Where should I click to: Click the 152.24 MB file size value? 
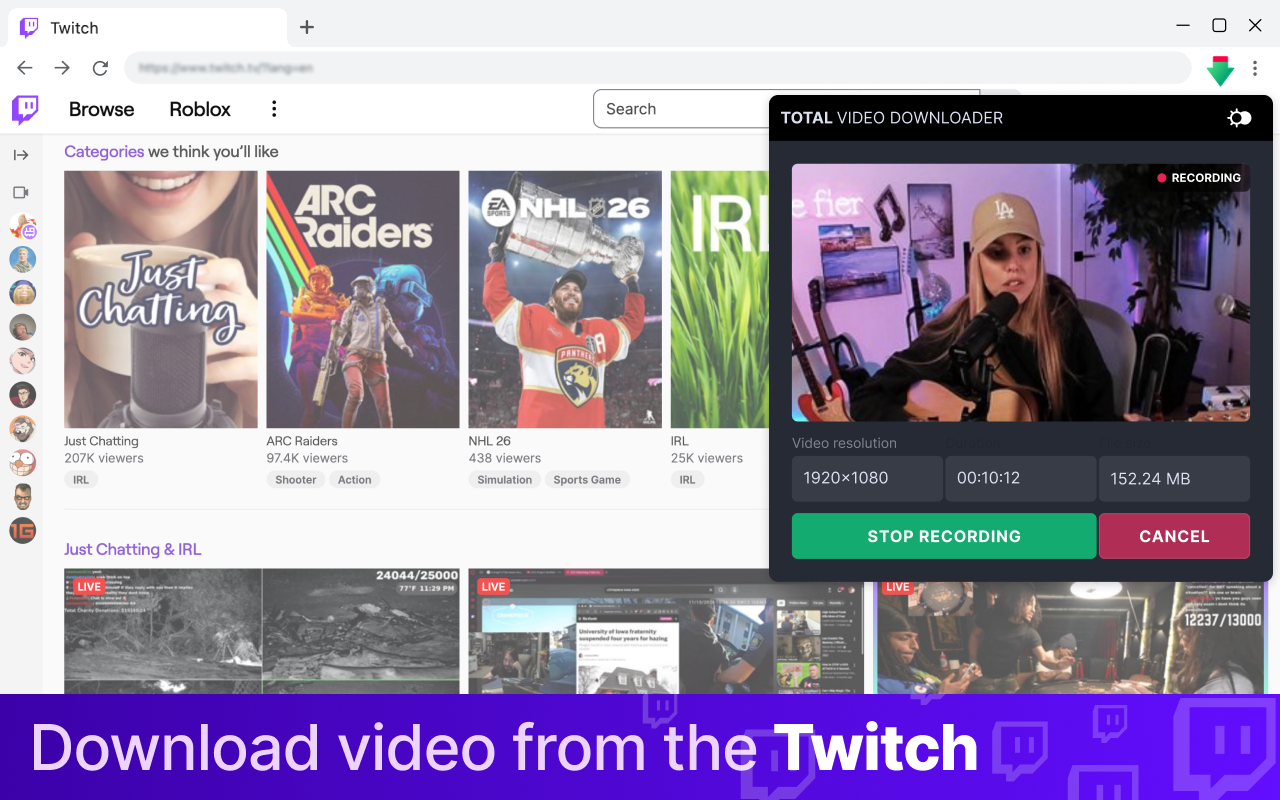click(1174, 478)
